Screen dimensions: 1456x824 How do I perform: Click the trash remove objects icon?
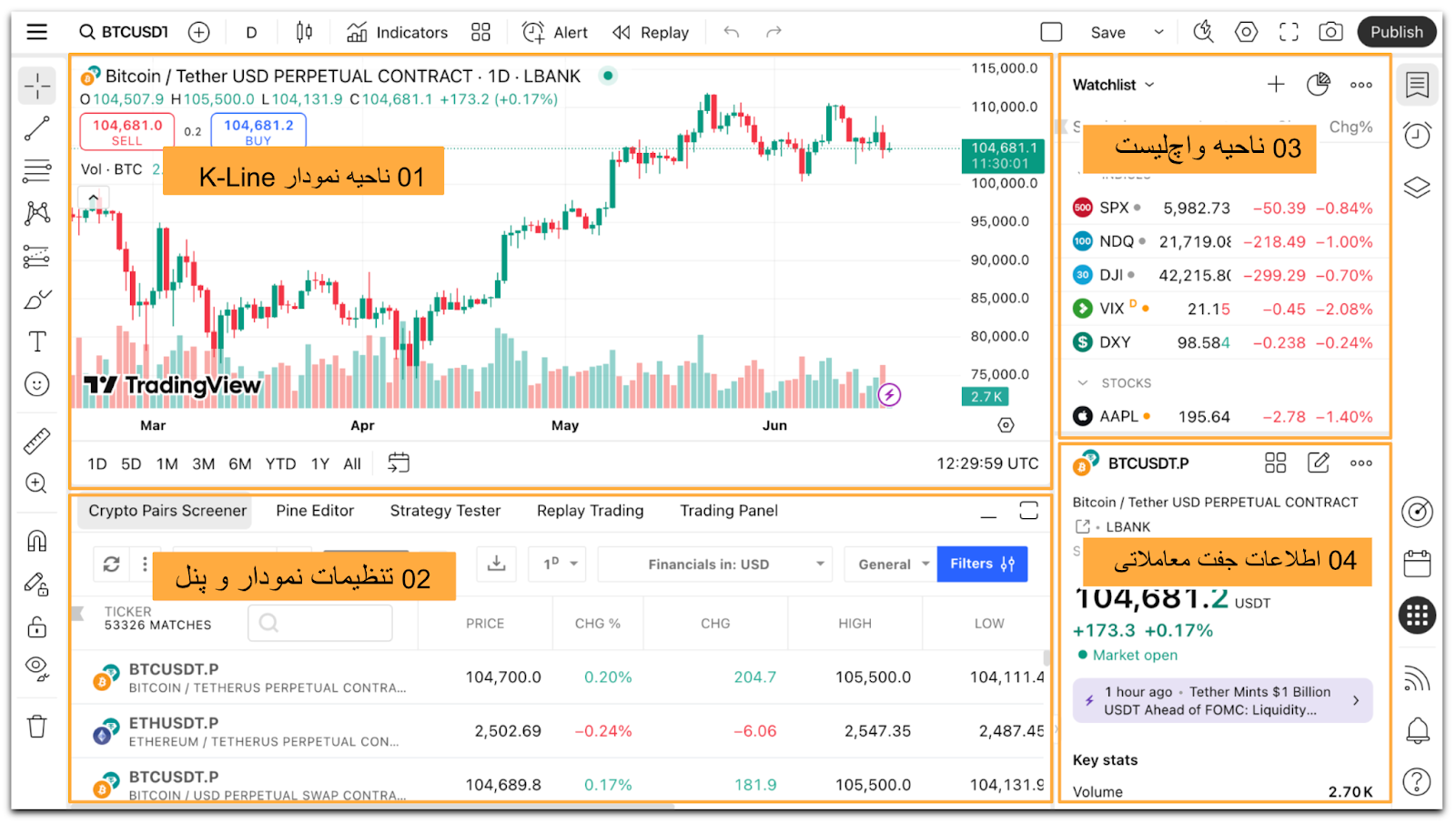(36, 727)
